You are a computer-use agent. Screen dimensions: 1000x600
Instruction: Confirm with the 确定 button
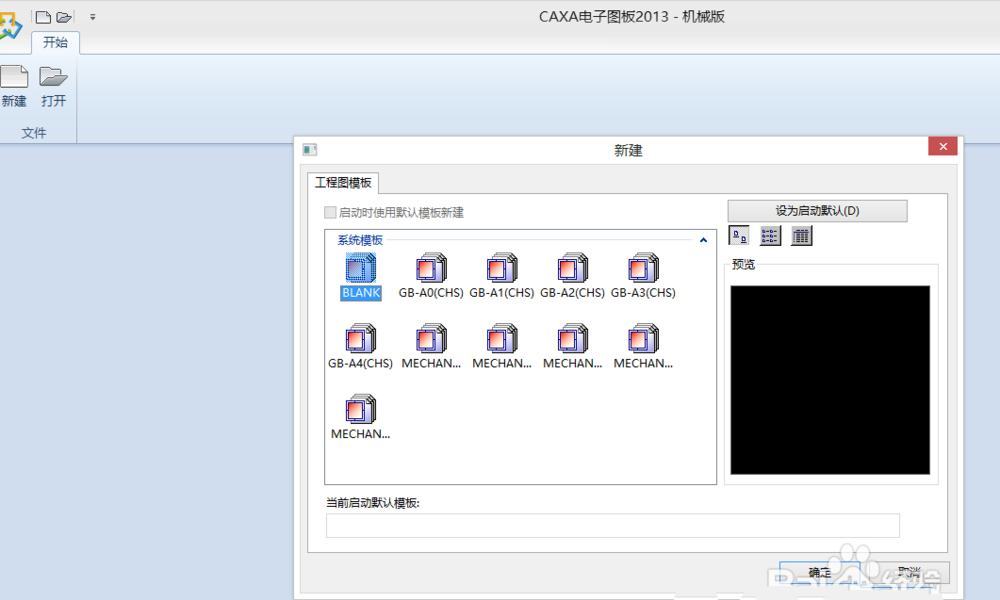coord(820,573)
